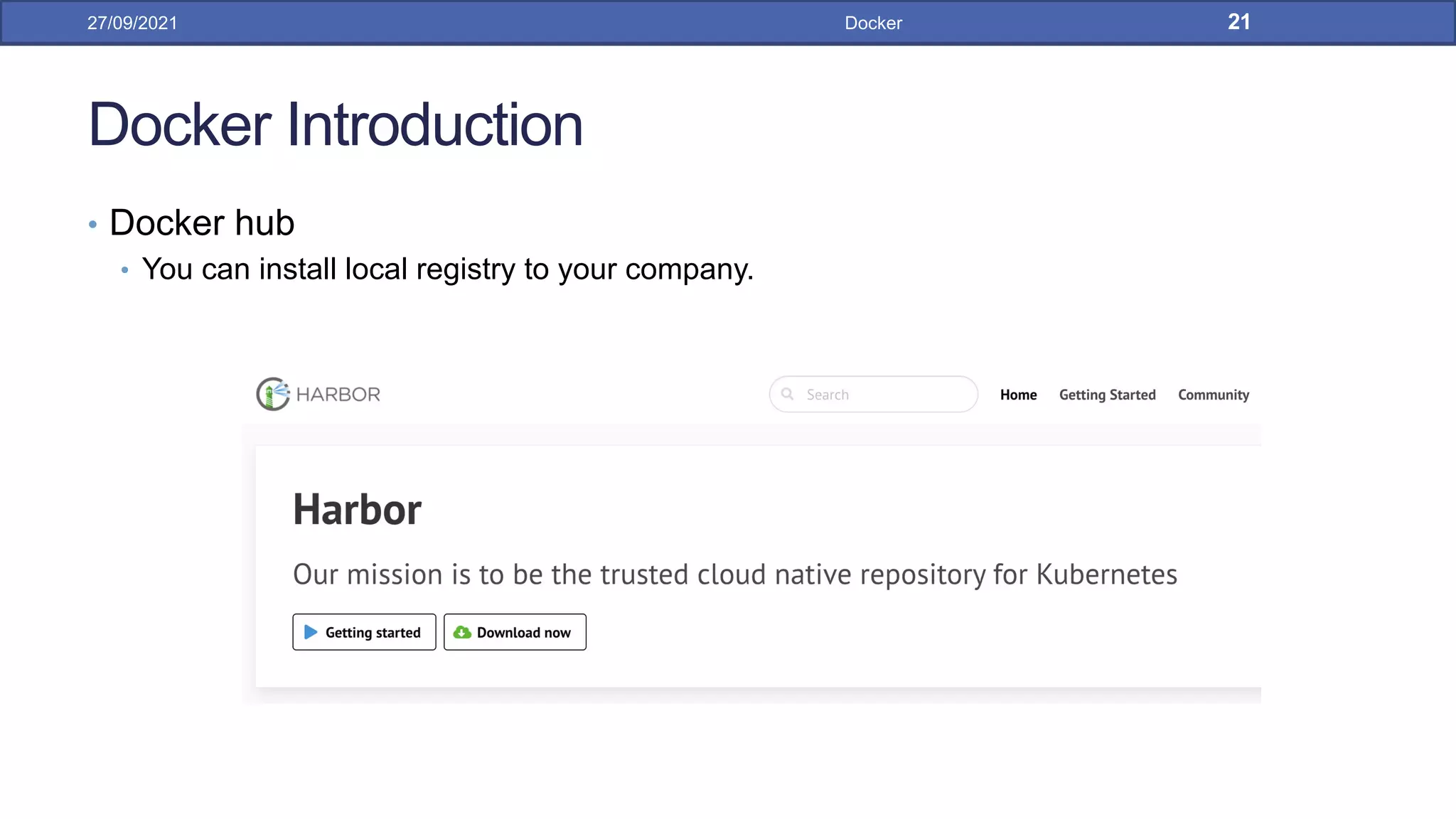The image size is (1456, 819).
Task: Click the Harbor lighthouse logo icon
Action: [273, 394]
